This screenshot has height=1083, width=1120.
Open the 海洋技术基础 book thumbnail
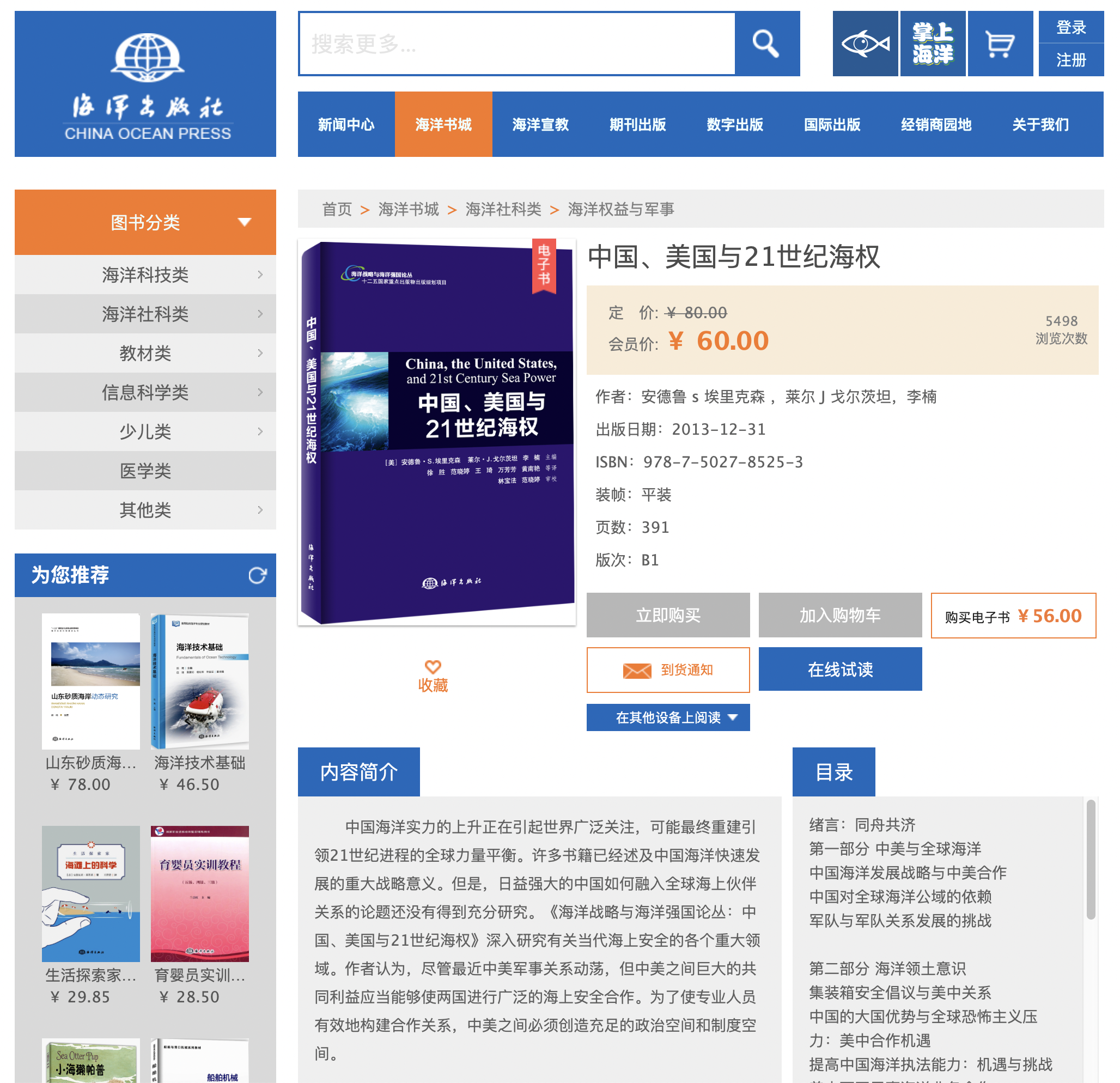199,681
